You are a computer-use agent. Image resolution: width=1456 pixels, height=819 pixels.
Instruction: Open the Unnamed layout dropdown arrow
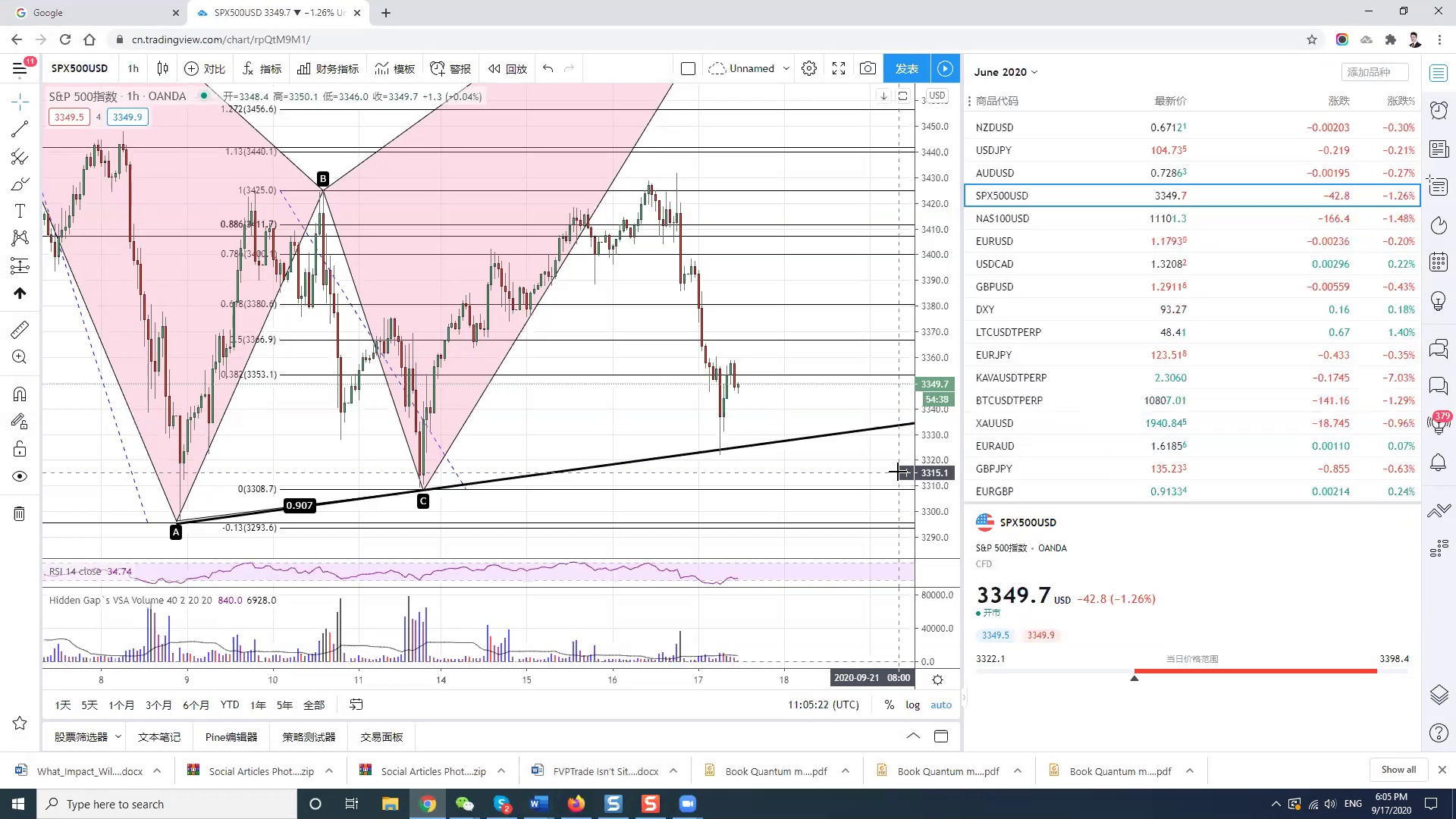(786, 68)
